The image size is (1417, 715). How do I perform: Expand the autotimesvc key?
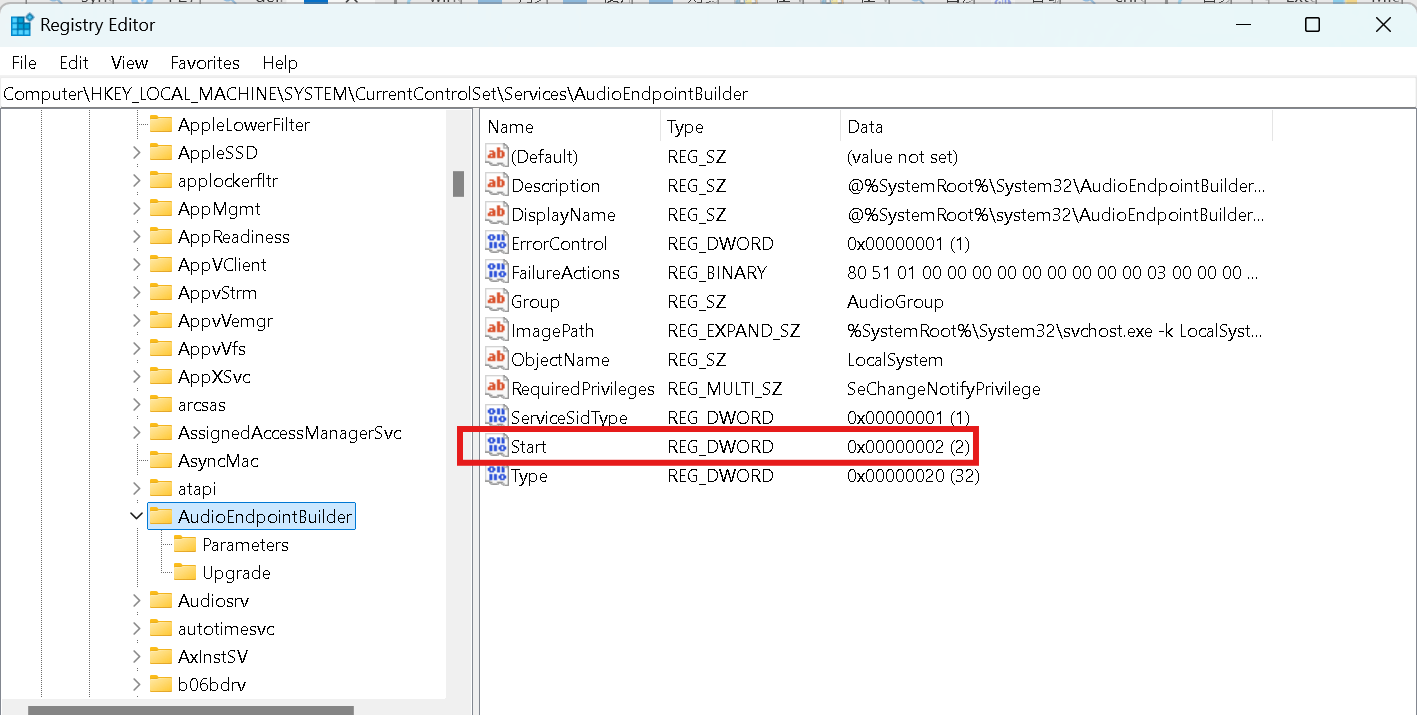pyautogui.click(x=137, y=629)
